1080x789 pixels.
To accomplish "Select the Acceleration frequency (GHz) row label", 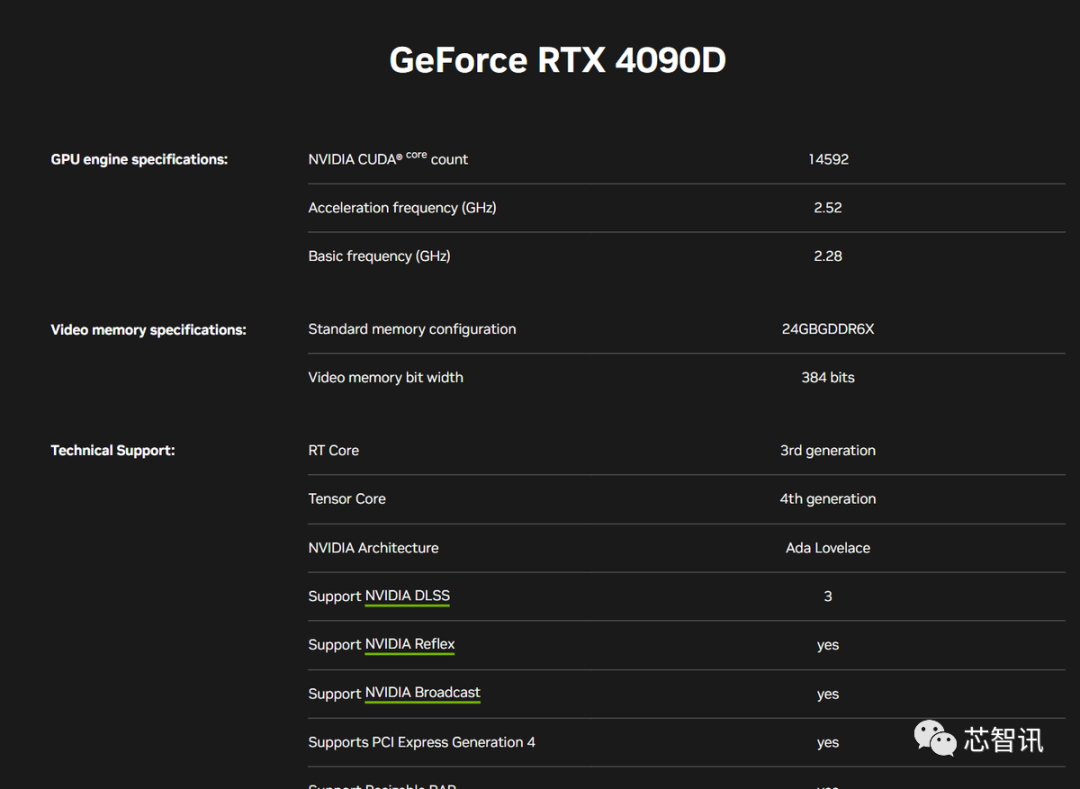I will [402, 208].
